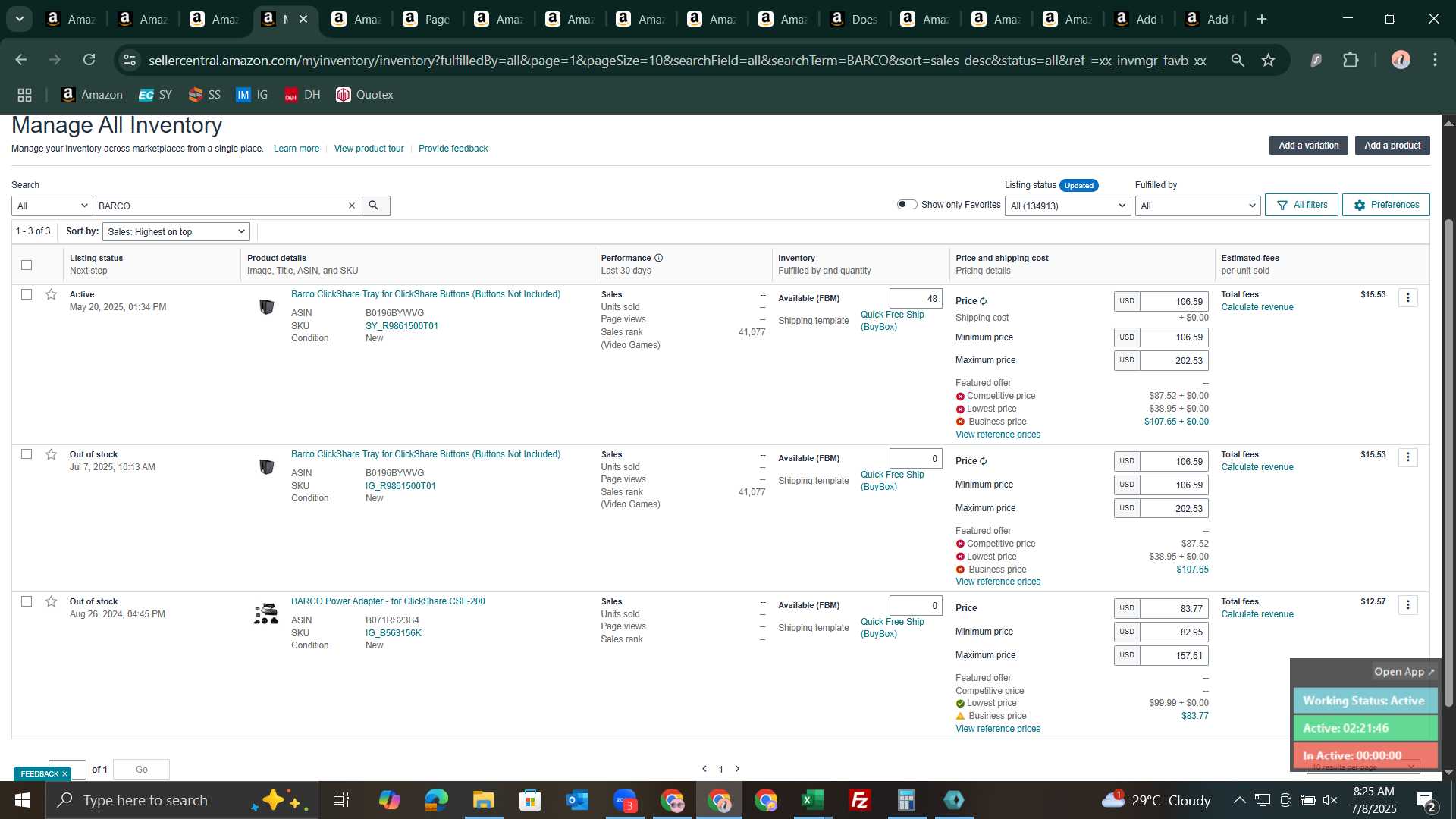Open the Fulfilled by All dropdown
Image resolution: width=1456 pixels, height=819 pixels.
tap(1197, 206)
